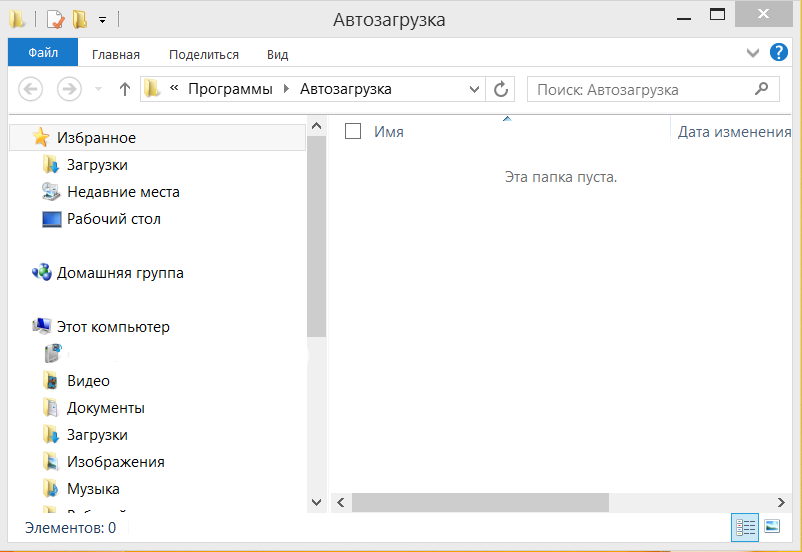Click the Изображения folder icon
The image size is (802, 552).
point(51,462)
